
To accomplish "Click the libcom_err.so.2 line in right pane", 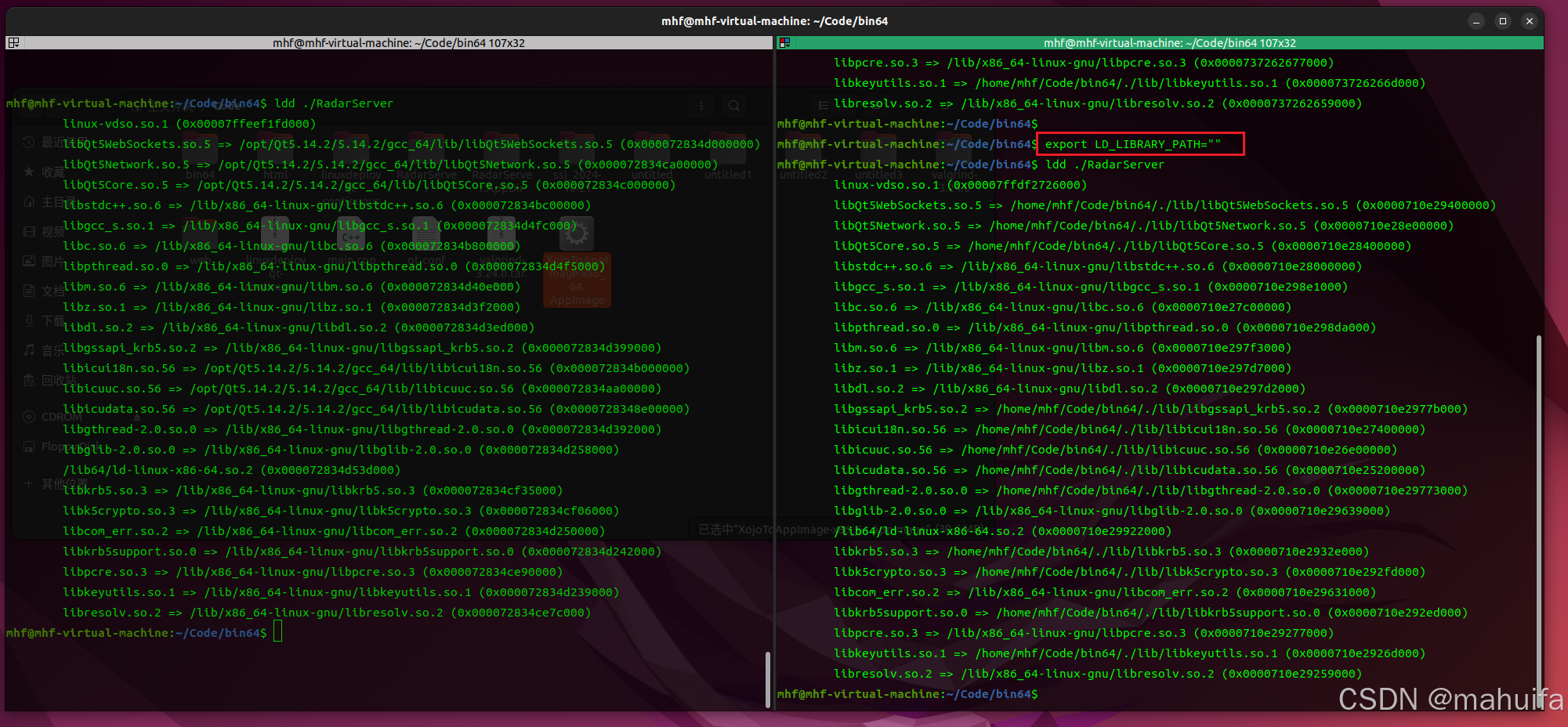I will tap(1105, 592).
